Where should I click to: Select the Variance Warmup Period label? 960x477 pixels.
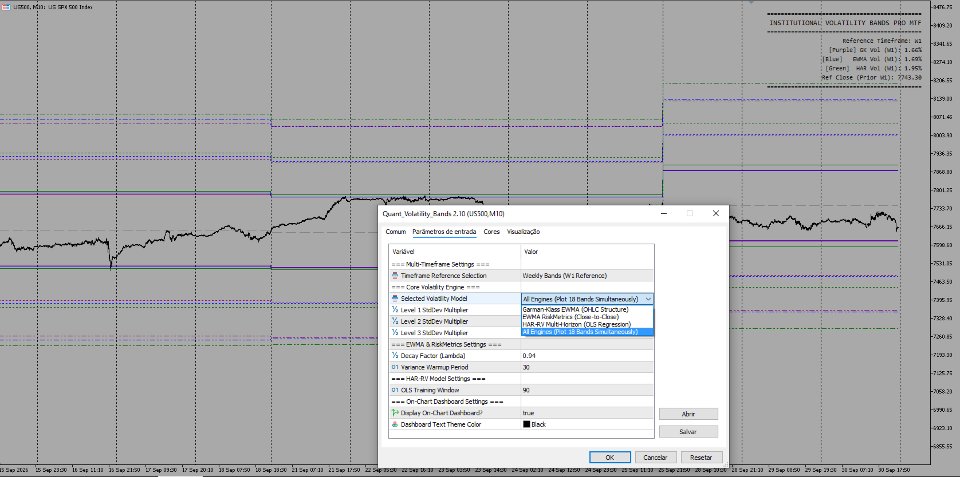pos(434,367)
